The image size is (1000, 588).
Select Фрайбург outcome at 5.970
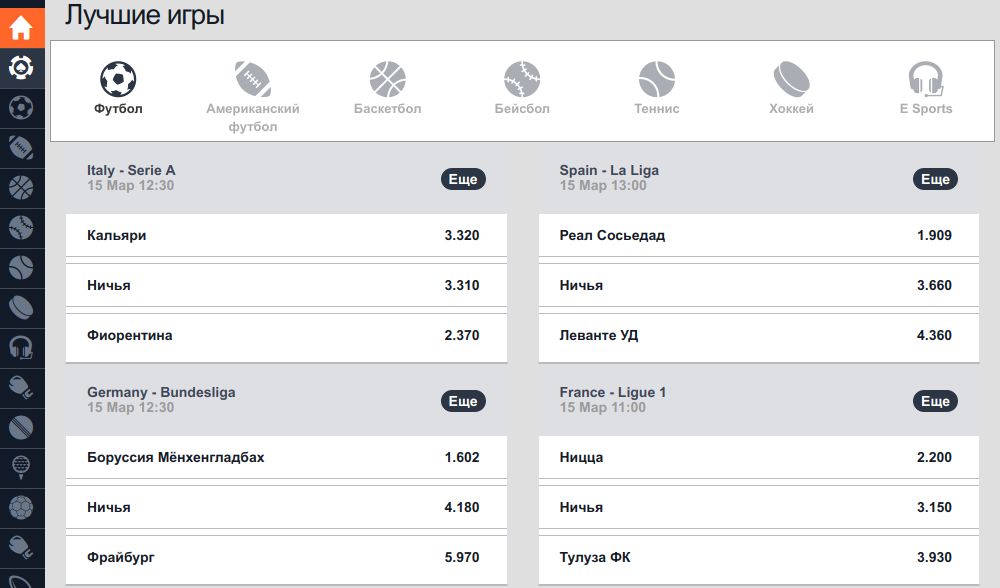286,557
